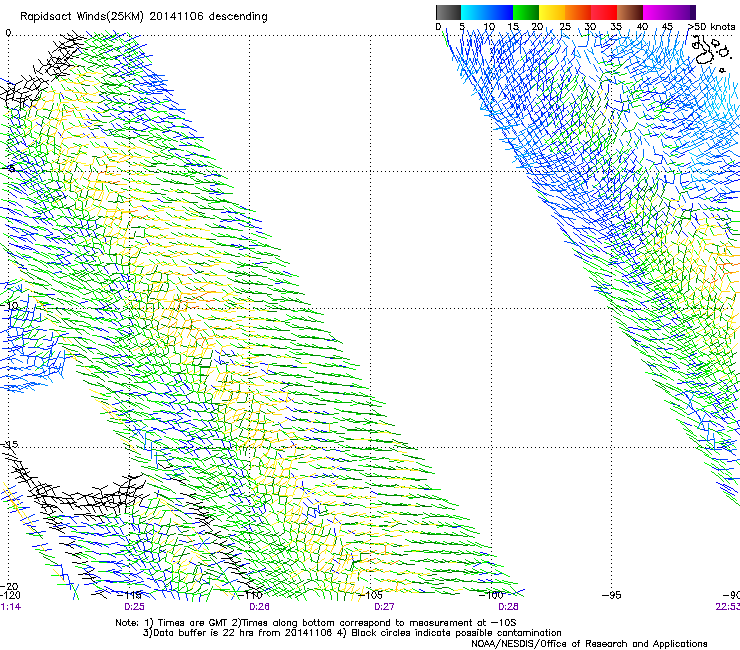Click the dark purple 45-50 knots legend segment
The image size is (740, 650).
coord(682,12)
